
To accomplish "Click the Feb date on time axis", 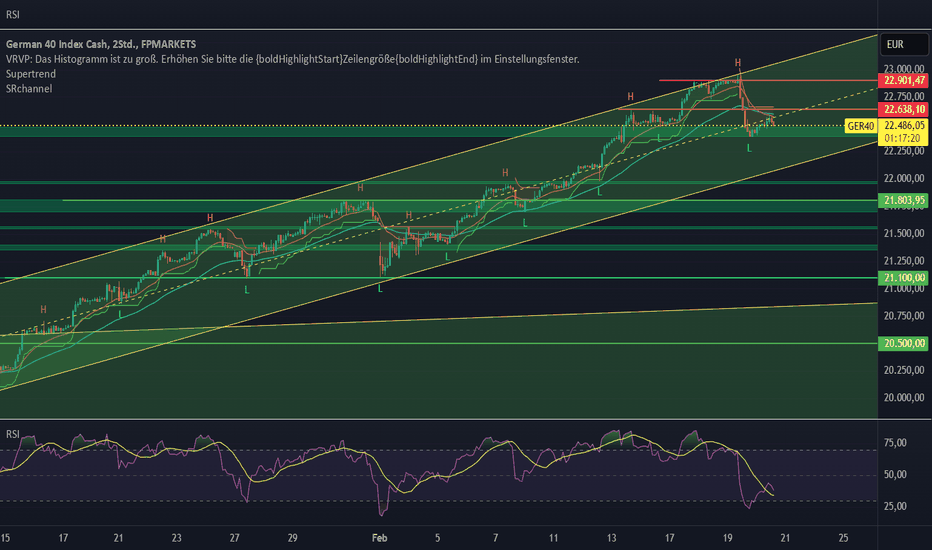I will [379, 538].
